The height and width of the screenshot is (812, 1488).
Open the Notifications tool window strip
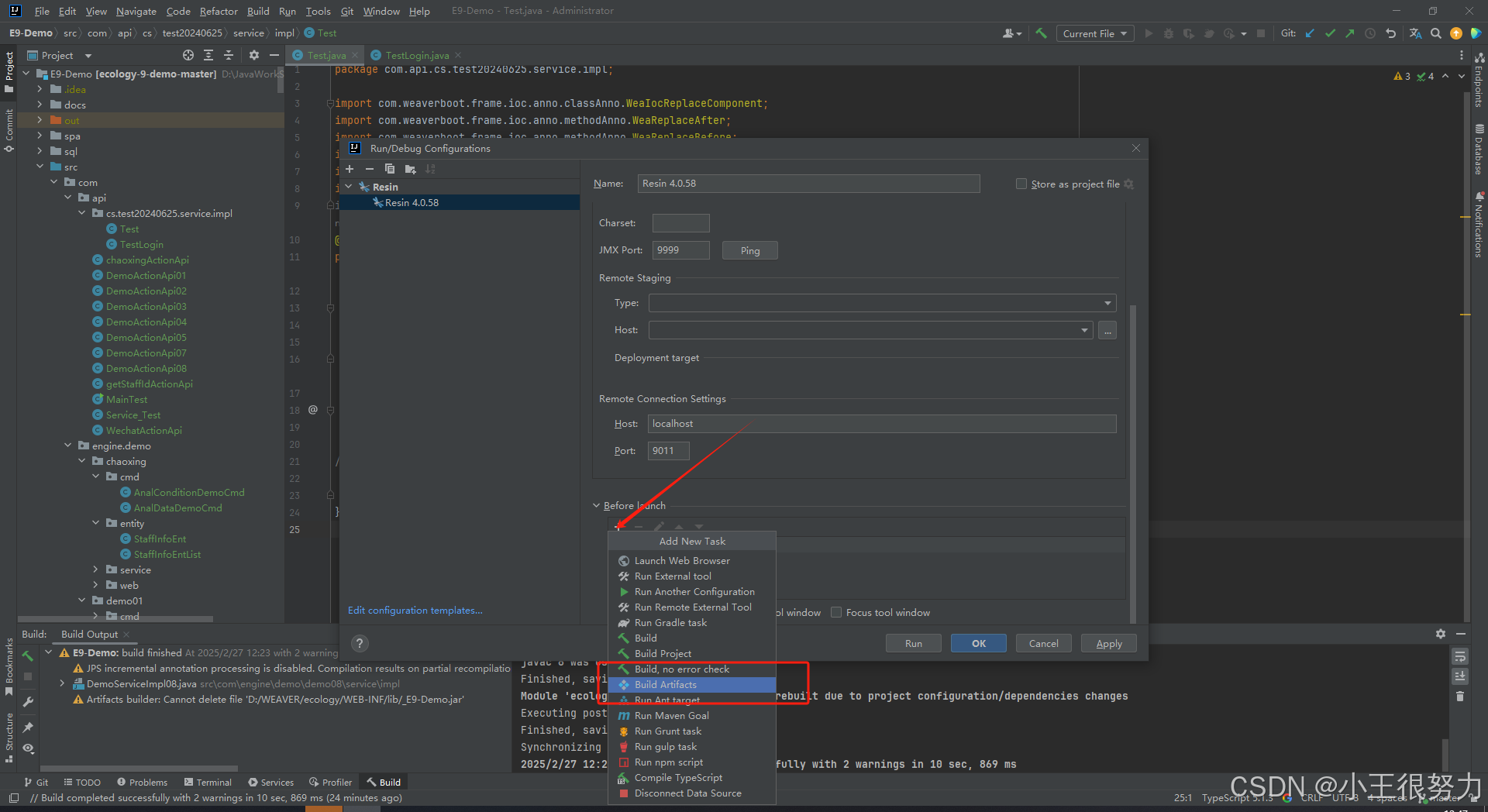pyautogui.click(x=1479, y=225)
